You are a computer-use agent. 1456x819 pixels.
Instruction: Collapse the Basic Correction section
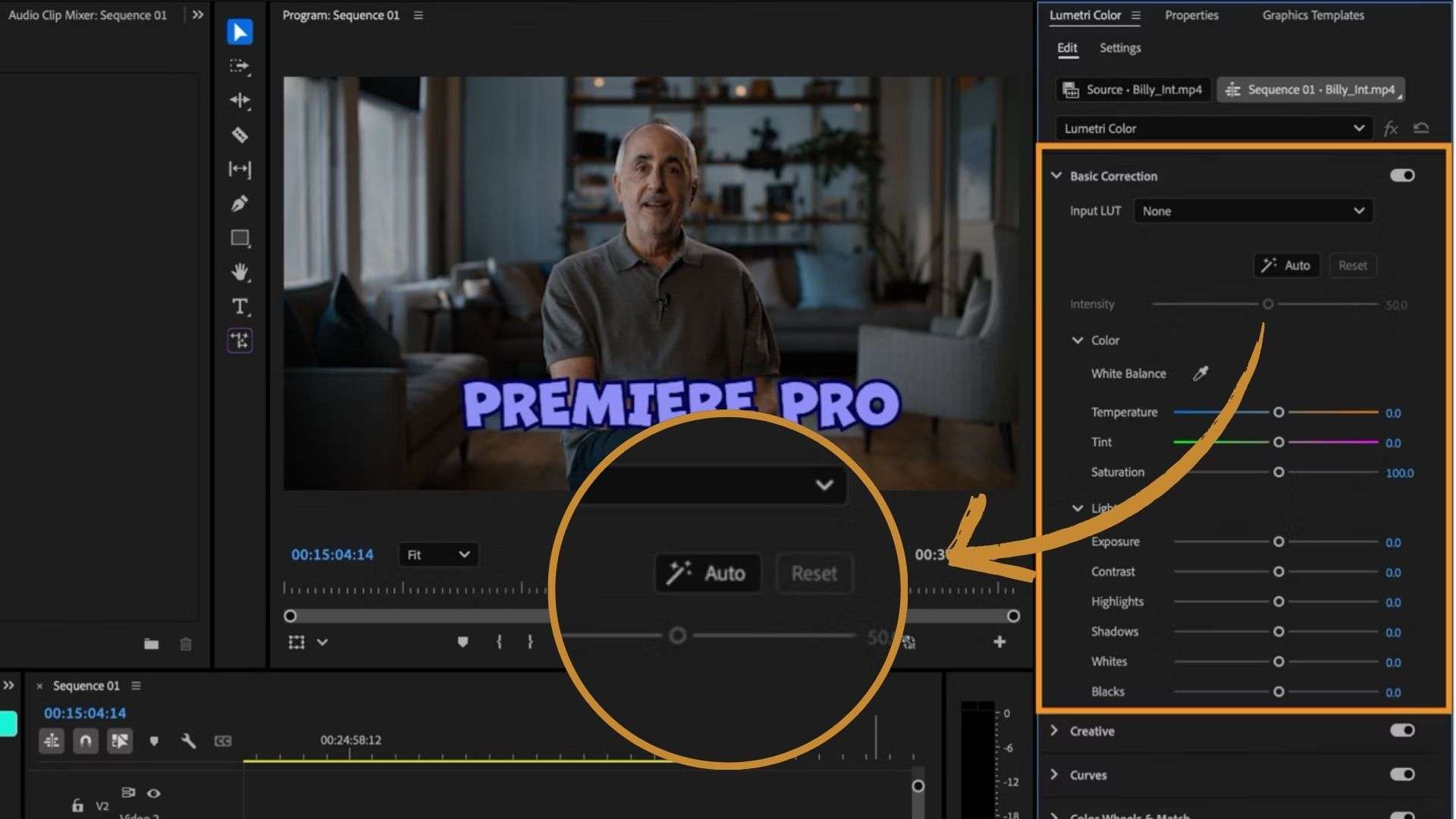(1056, 175)
